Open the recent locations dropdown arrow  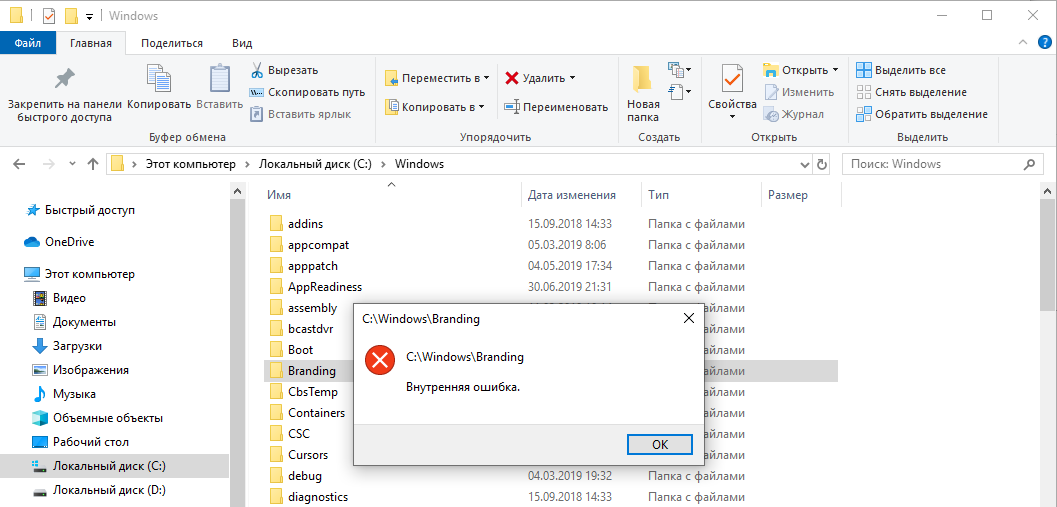point(73,165)
